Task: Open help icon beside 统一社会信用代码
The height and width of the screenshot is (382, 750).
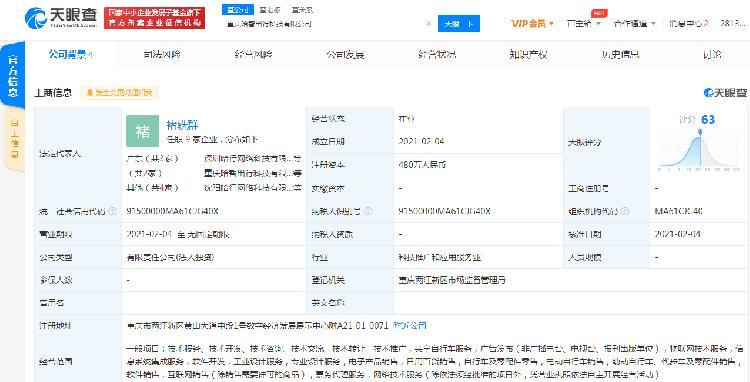Action: [x=112, y=211]
